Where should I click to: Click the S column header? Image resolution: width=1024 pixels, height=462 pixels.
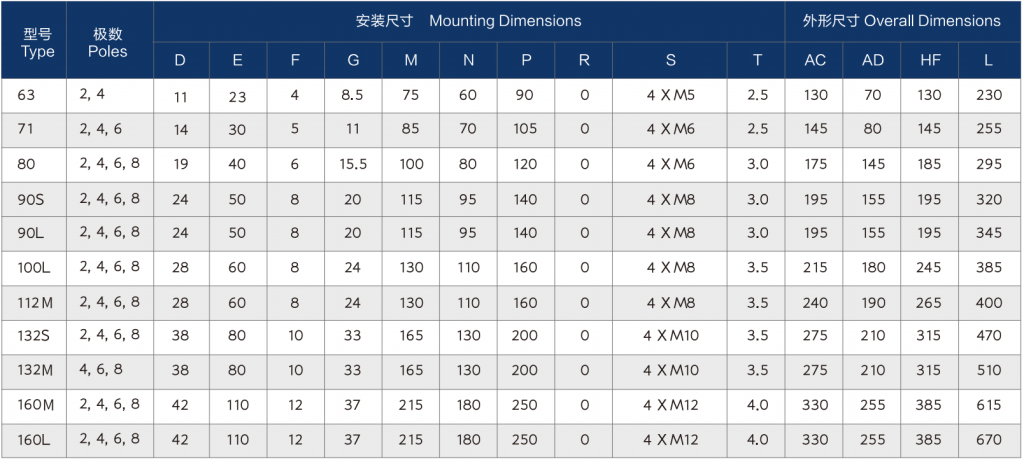point(670,60)
